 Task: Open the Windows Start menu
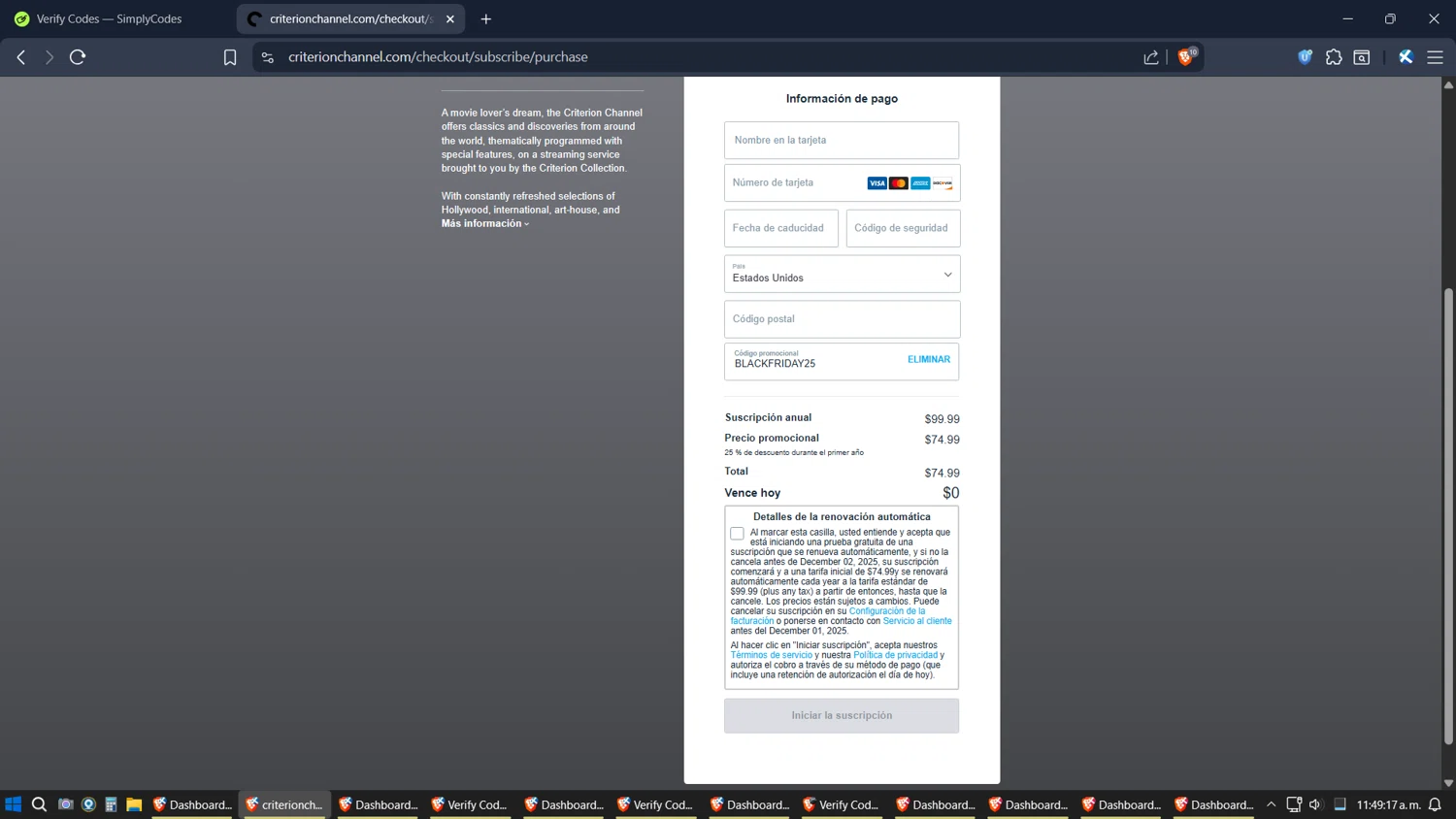(14, 804)
